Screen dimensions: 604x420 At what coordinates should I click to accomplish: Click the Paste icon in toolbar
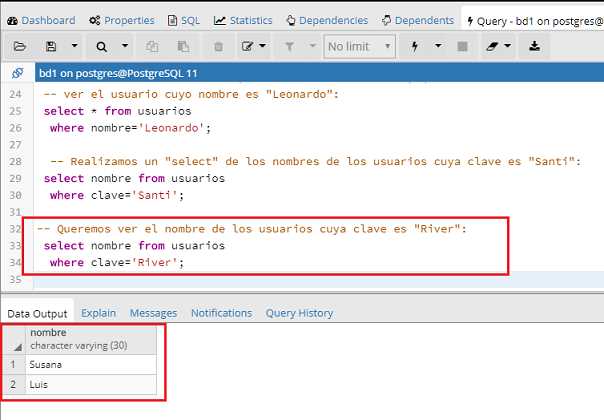183,47
